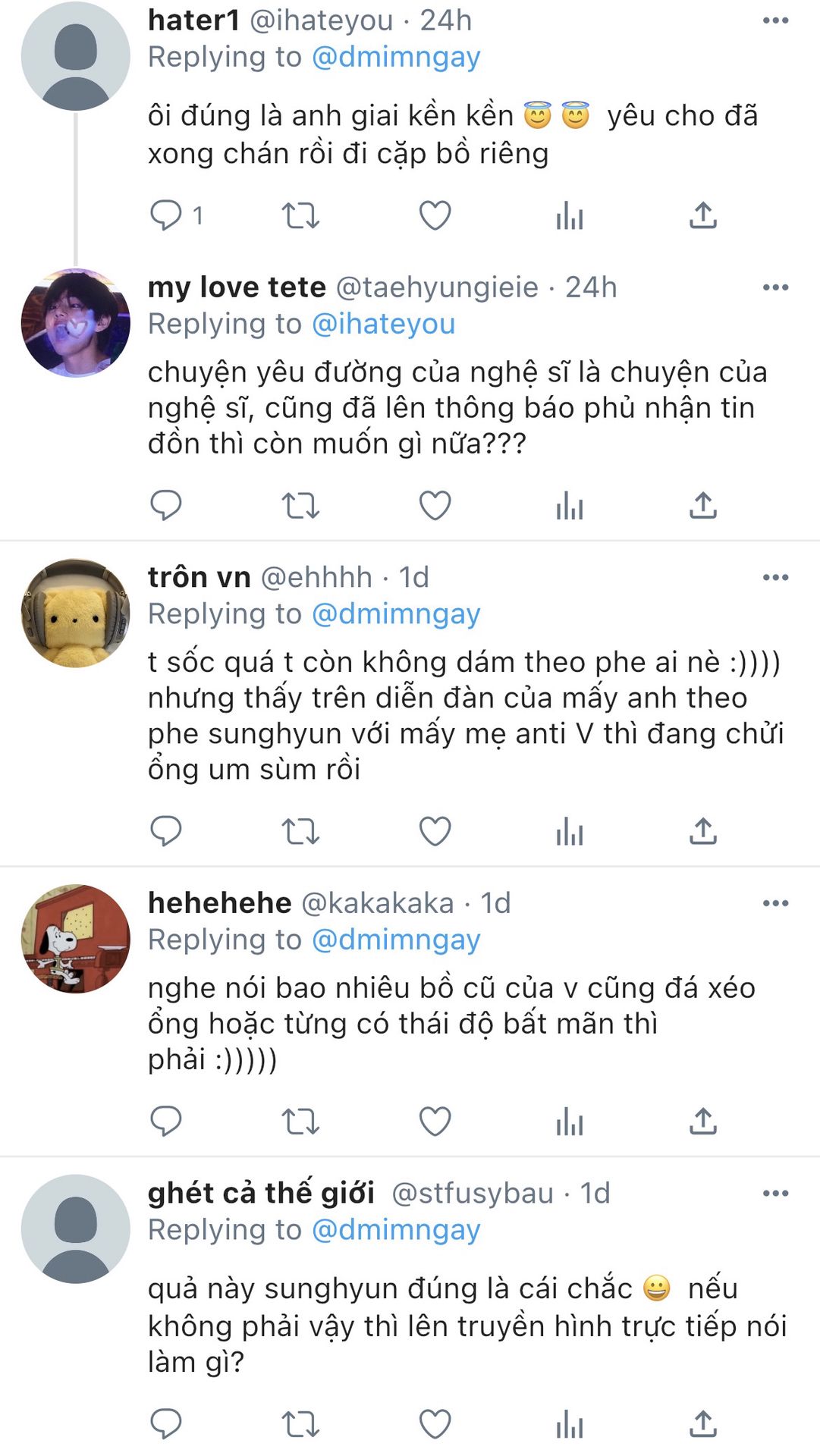
Task: View analytics for trôn vn's tweet
Action: click(x=570, y=832)
